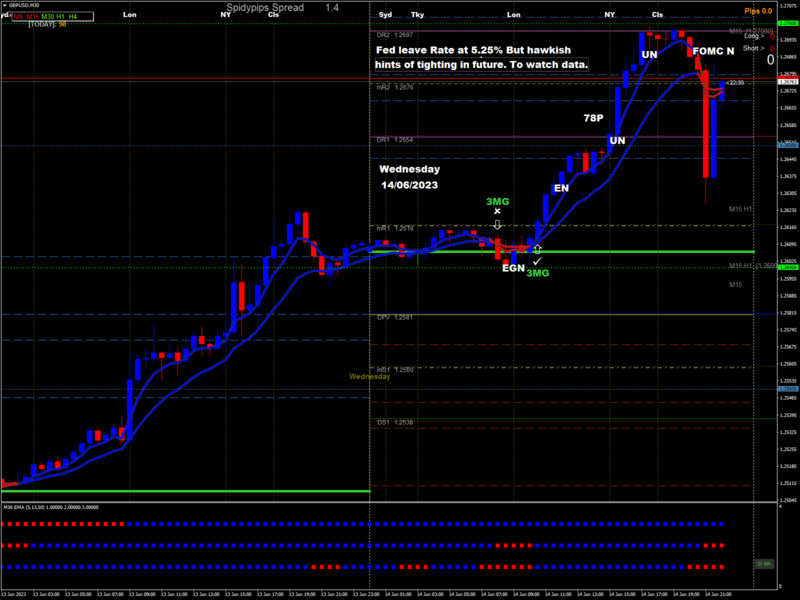Image resolution: width=800 pixels, height=600 pixels.
Task: Click the white current price tag on axis
Action: (788, 82)
